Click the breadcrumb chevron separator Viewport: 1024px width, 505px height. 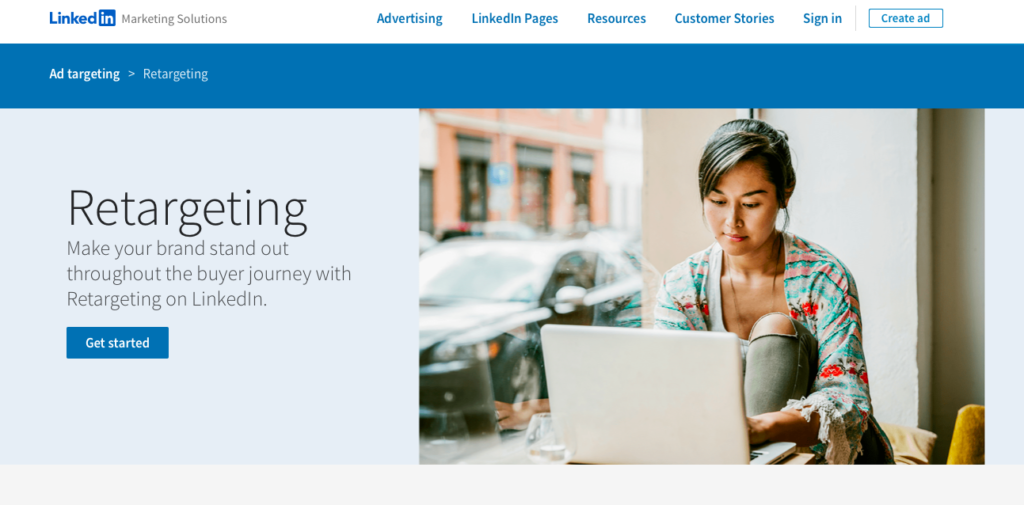click(x=131, y=74)
